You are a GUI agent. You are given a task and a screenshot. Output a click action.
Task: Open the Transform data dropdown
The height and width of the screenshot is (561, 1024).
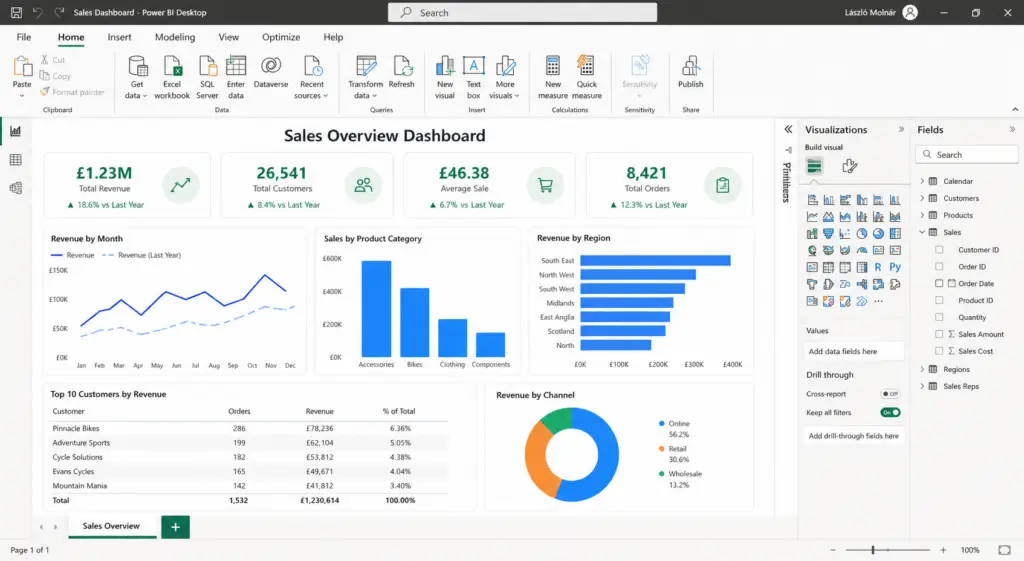(x=365, y=77)
